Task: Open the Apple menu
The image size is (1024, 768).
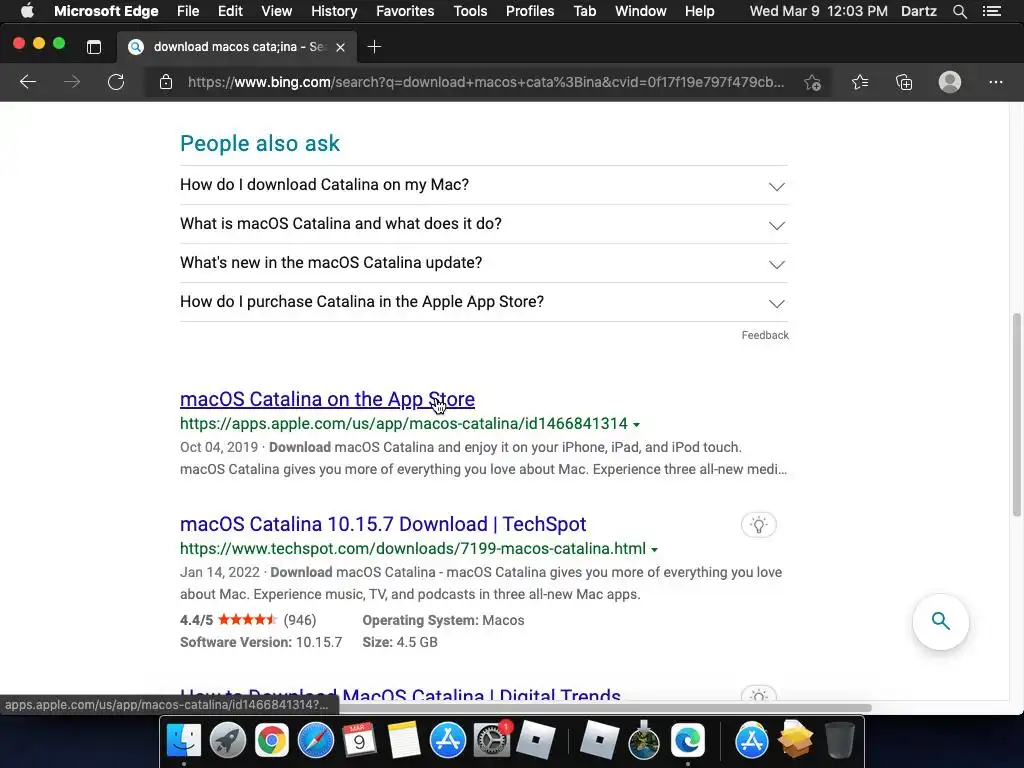Action: tap(27, 11)
